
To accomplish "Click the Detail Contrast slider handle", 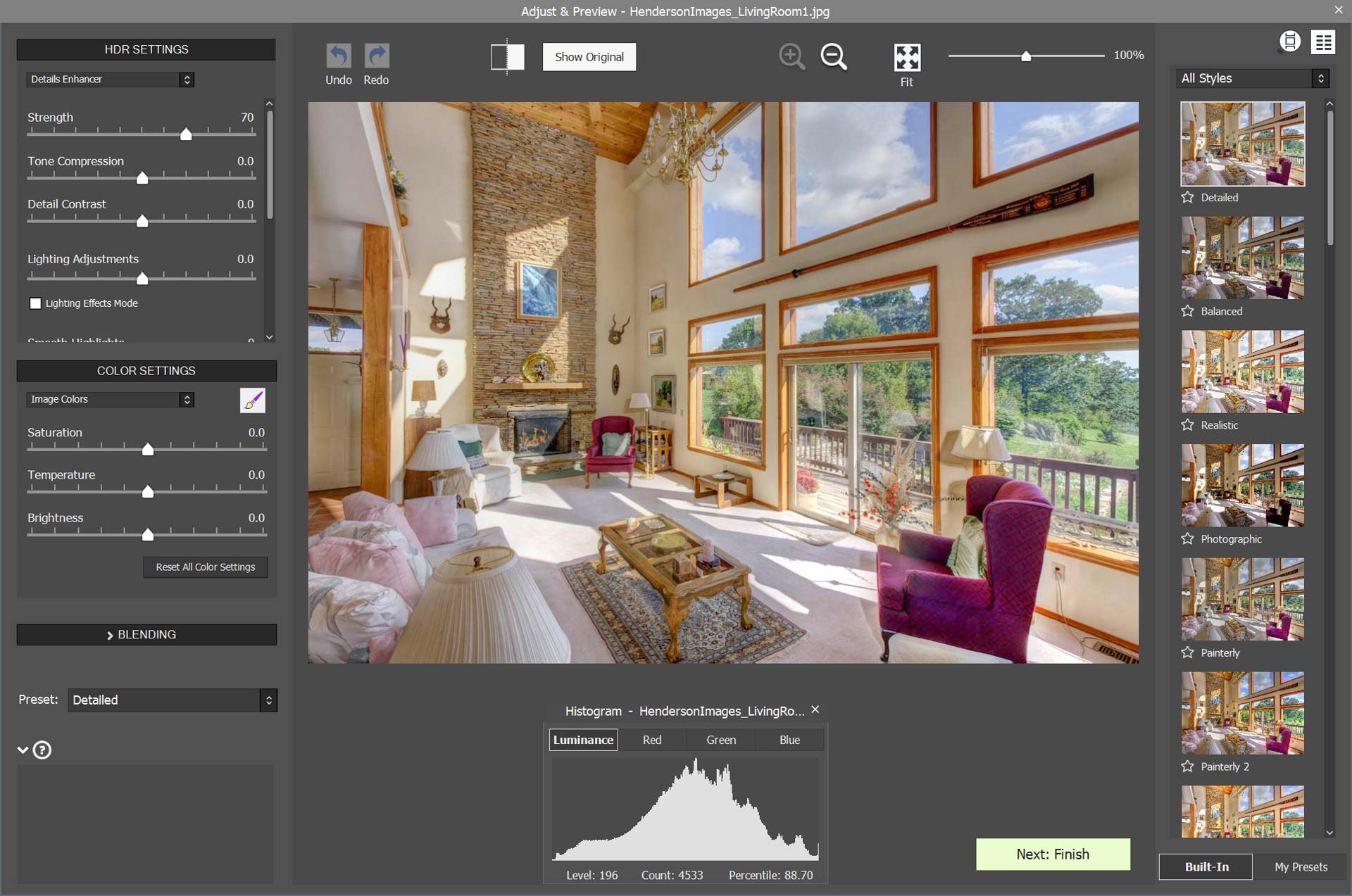I will pyautogui.click(x=142, y=221).
